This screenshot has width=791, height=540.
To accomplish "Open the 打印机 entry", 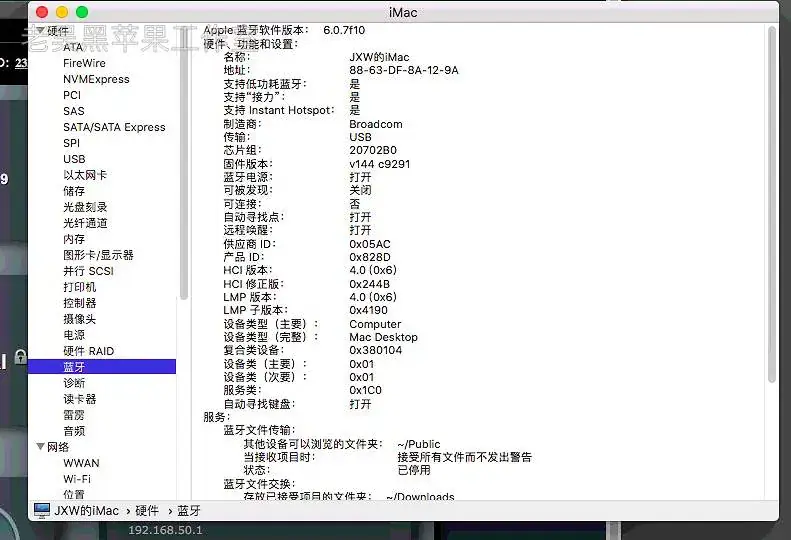I will [79, 287].
